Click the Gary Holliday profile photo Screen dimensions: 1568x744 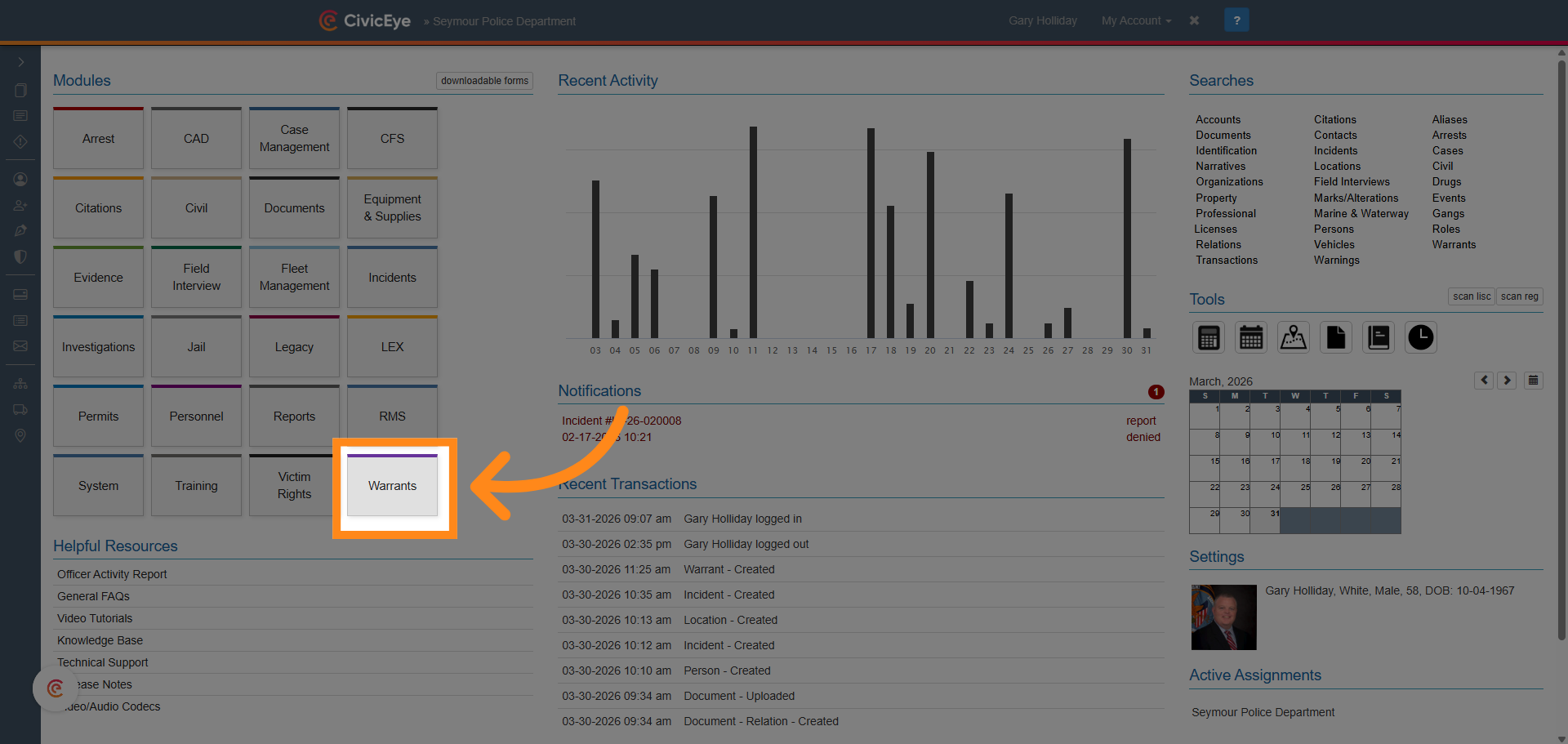(1223, 617)
